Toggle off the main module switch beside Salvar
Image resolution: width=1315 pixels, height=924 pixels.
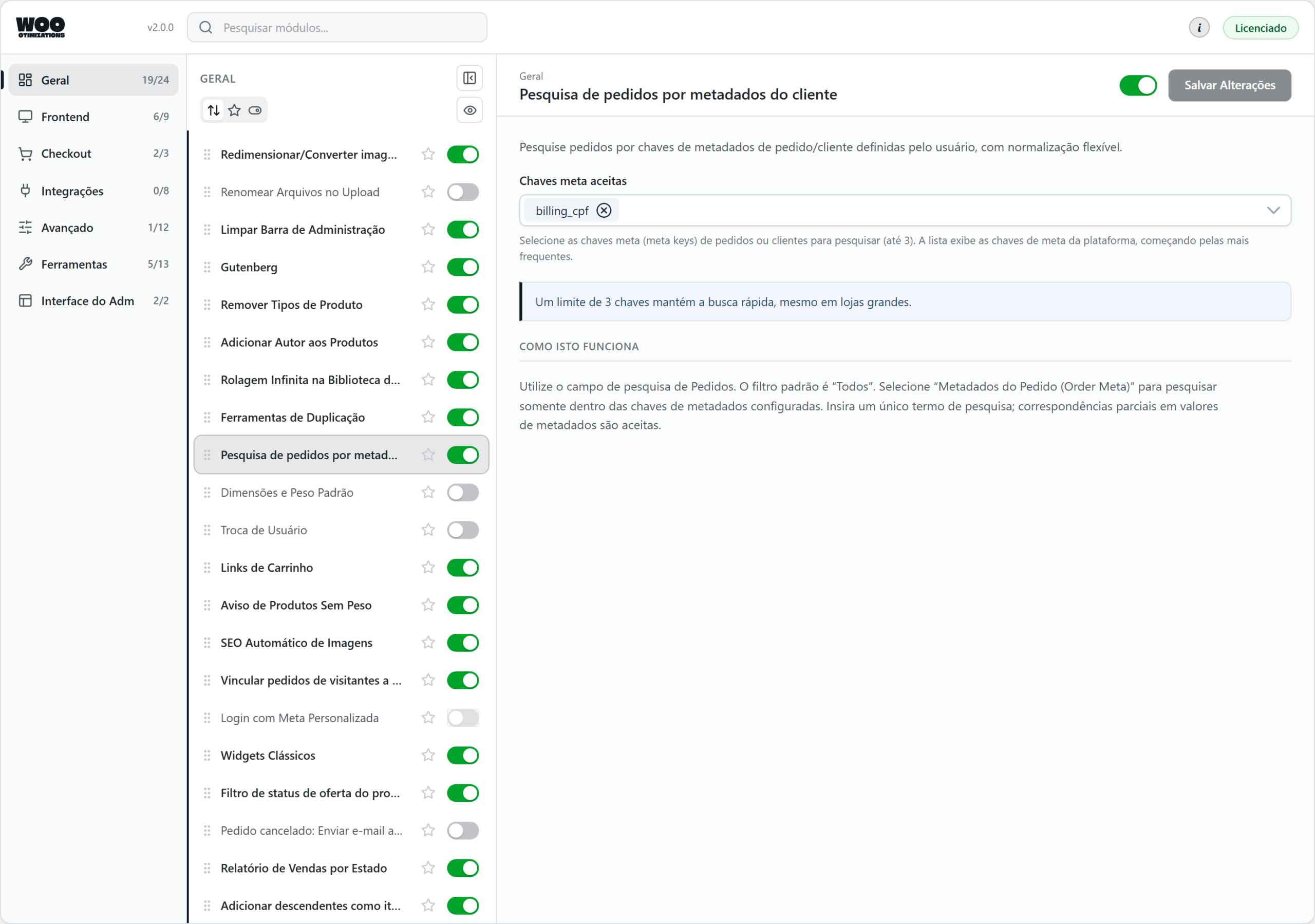point(1138,85)
